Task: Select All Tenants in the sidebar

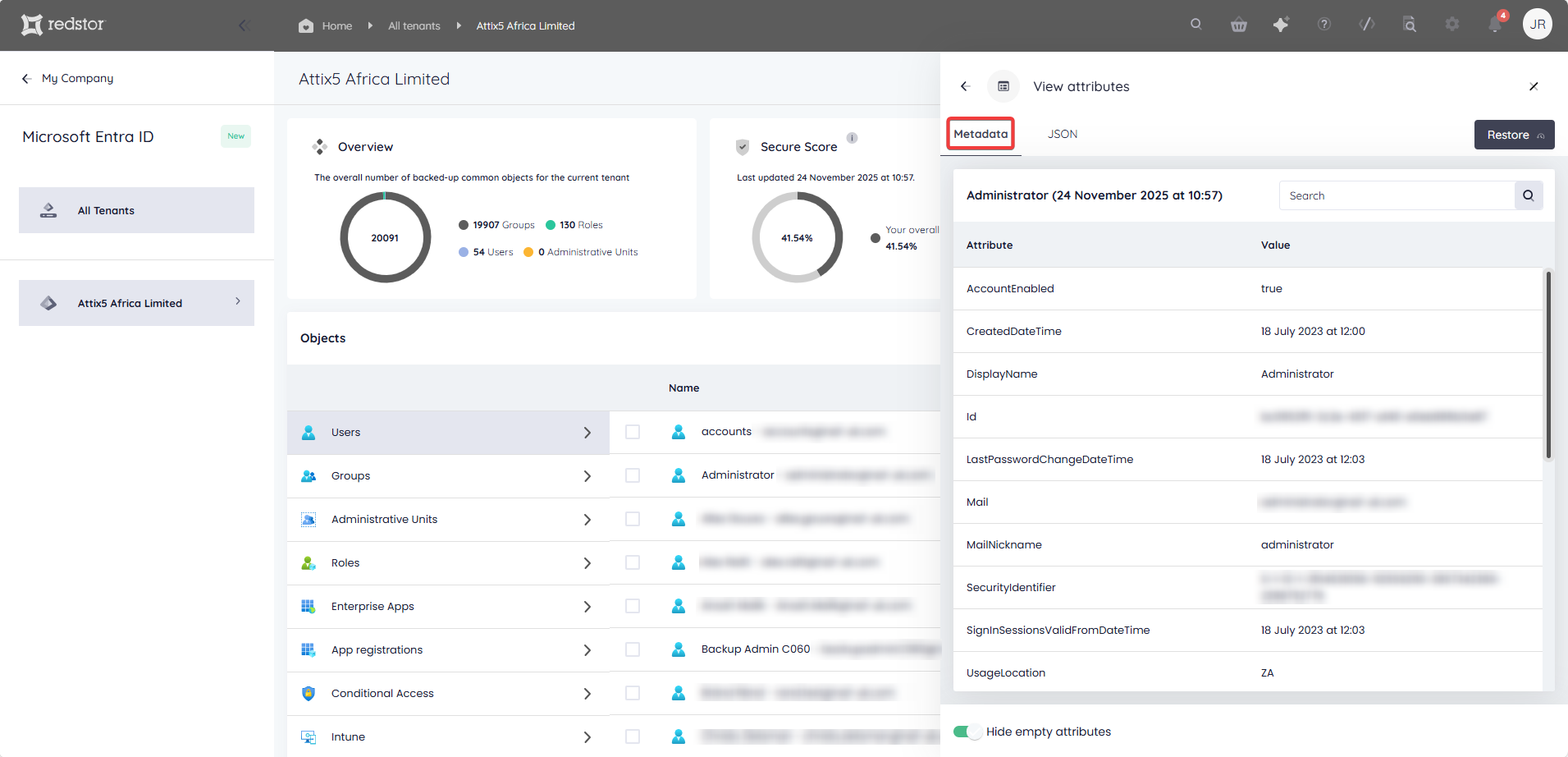Action: click(136, 210)
